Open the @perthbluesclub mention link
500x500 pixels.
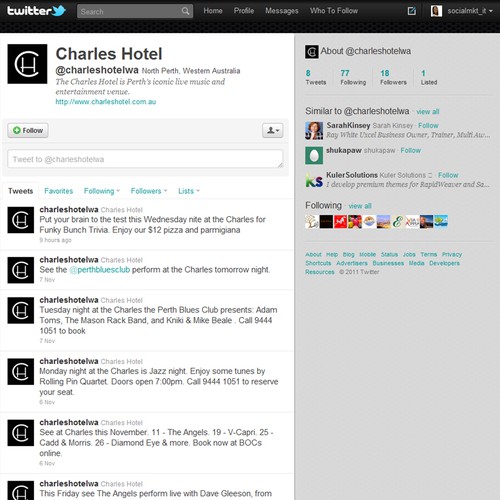(100, 270)
